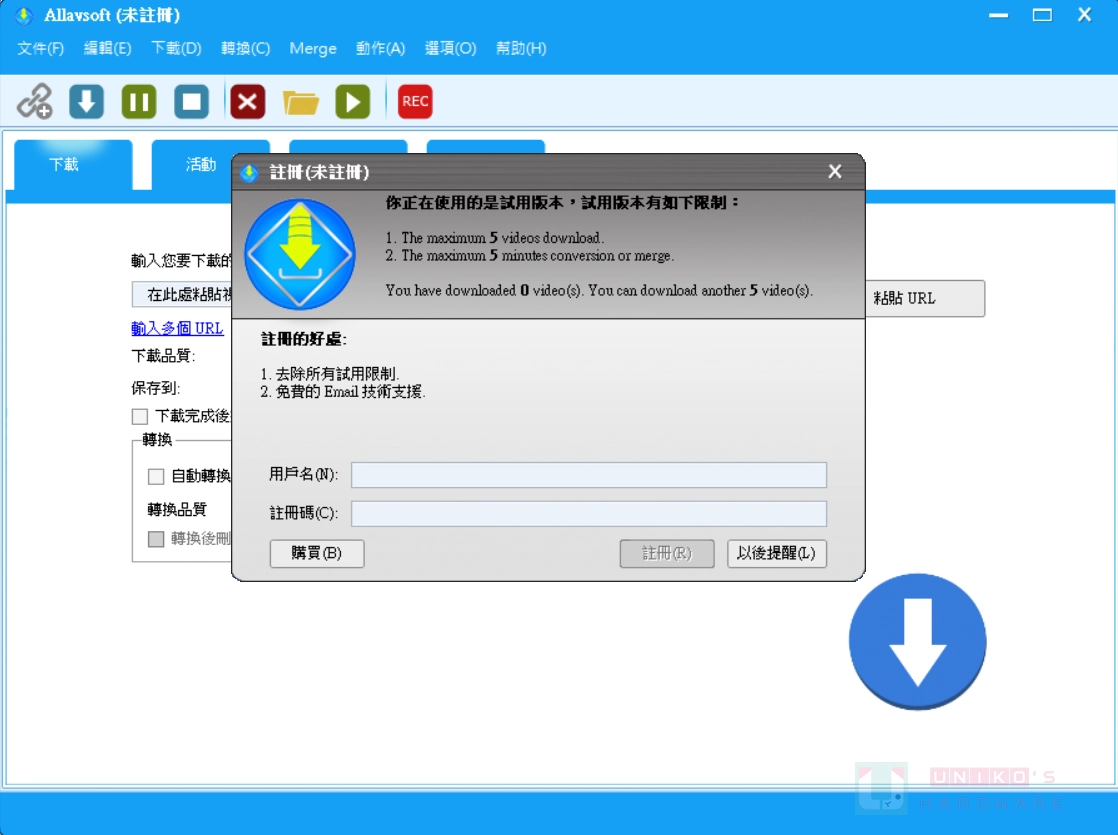Click the 以後提醒(L) button
Viewport: 1118px width, 835px height.
pos(776,553)
